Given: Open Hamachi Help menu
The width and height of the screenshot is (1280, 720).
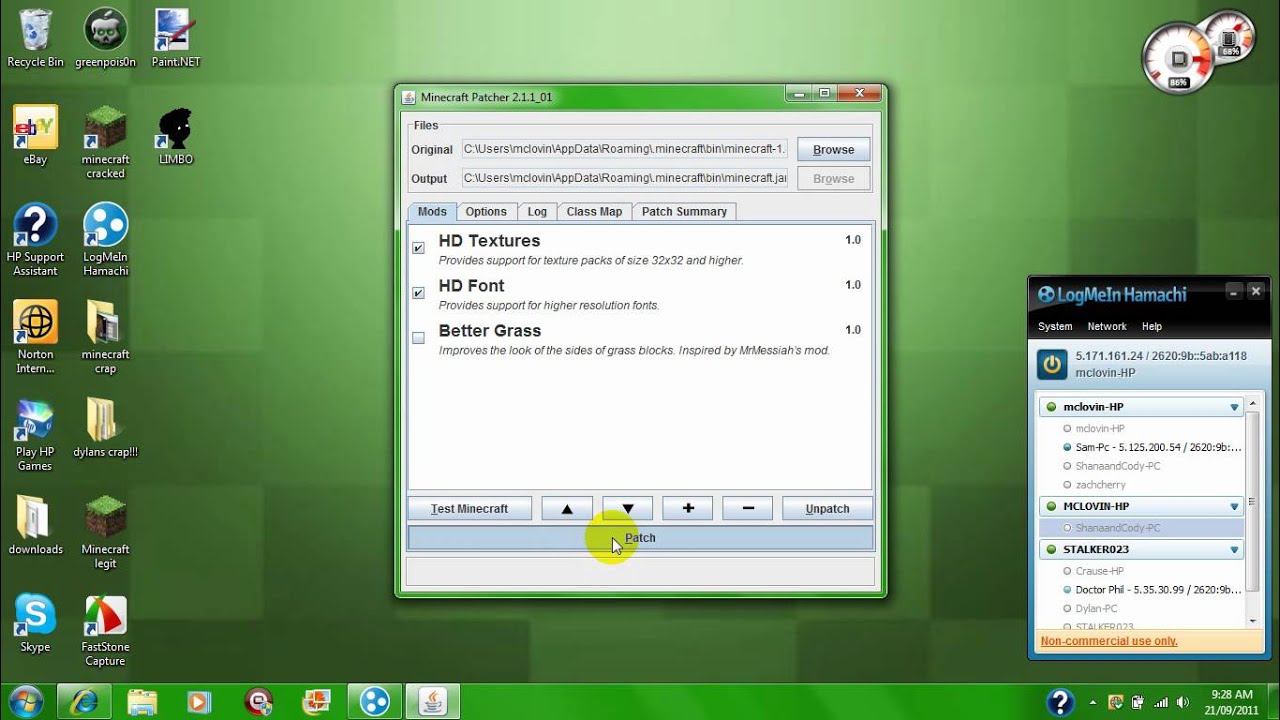Looking at the screenshot, I should (x=1152, y=326).
